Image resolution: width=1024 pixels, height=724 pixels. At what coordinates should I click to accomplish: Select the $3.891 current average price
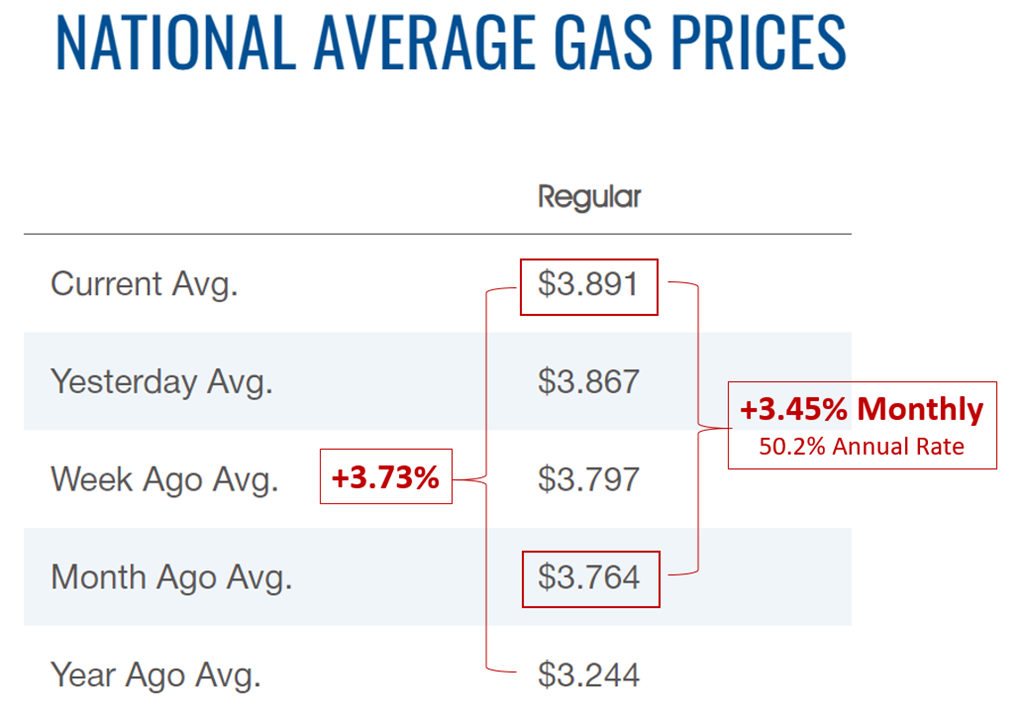[x=588, y=285]
